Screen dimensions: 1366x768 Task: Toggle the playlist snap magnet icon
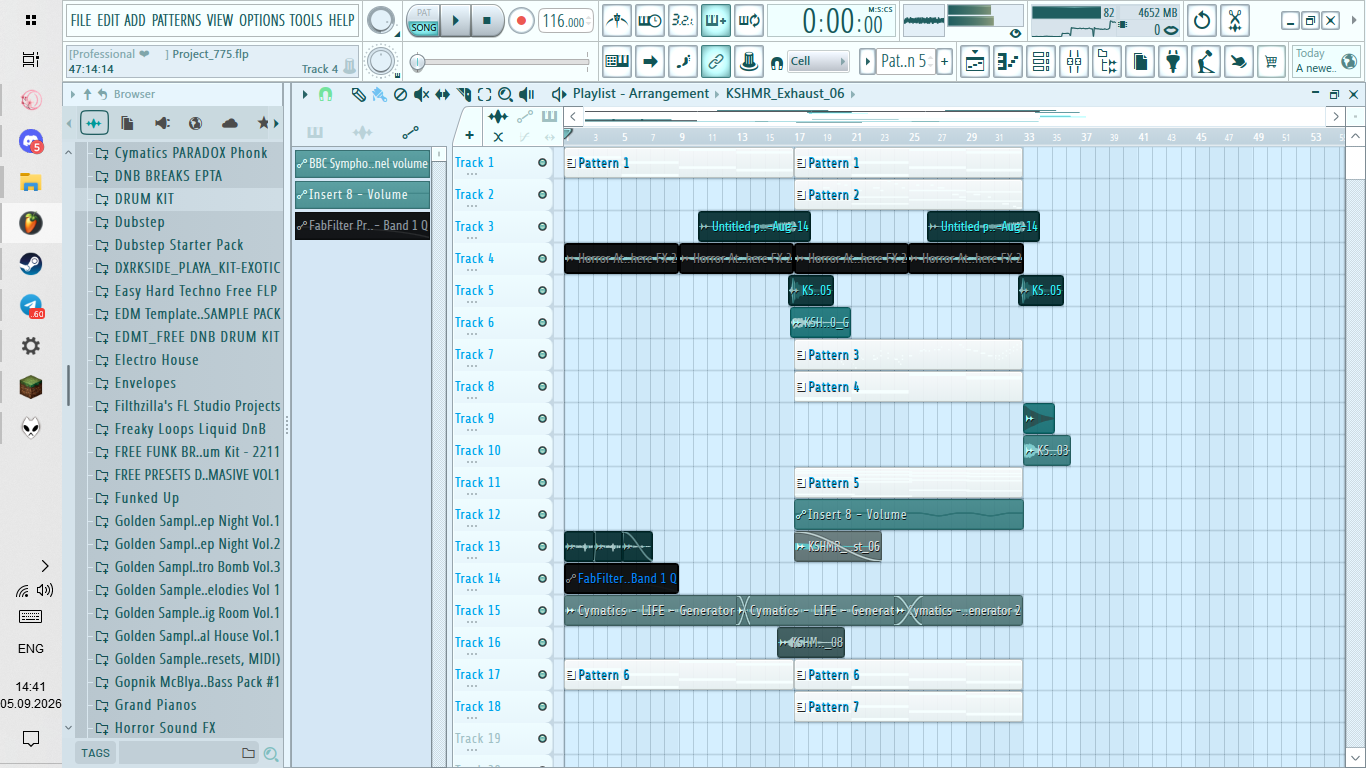pos(325,94)
